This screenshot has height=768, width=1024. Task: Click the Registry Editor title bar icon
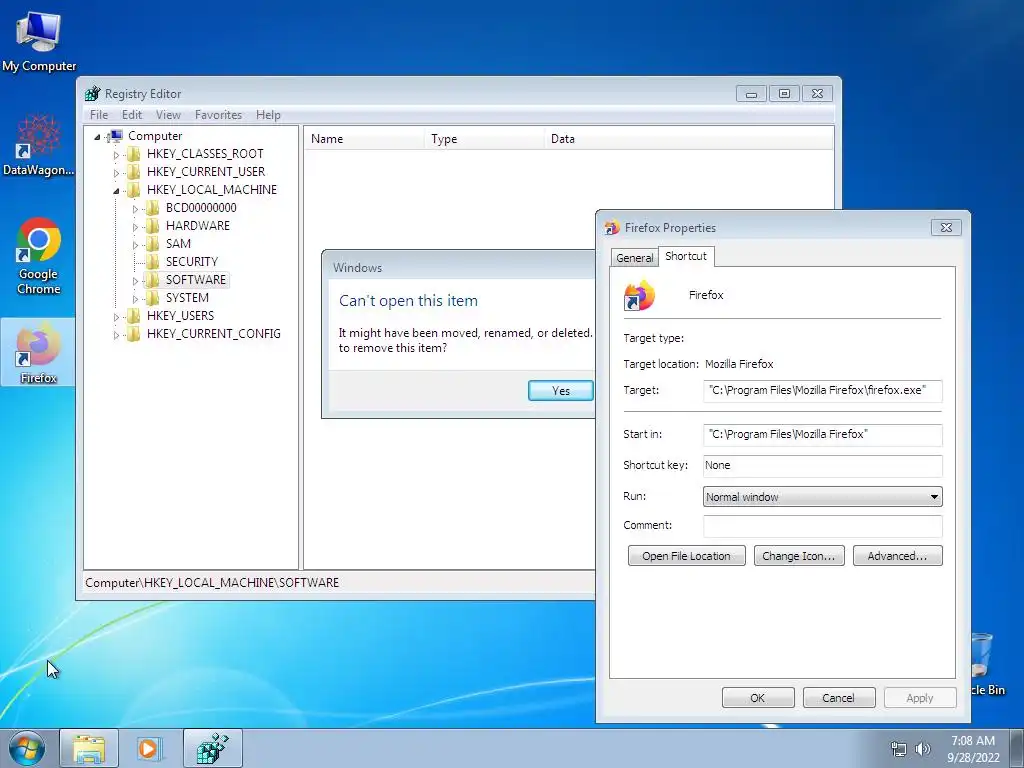pos(93,94)
